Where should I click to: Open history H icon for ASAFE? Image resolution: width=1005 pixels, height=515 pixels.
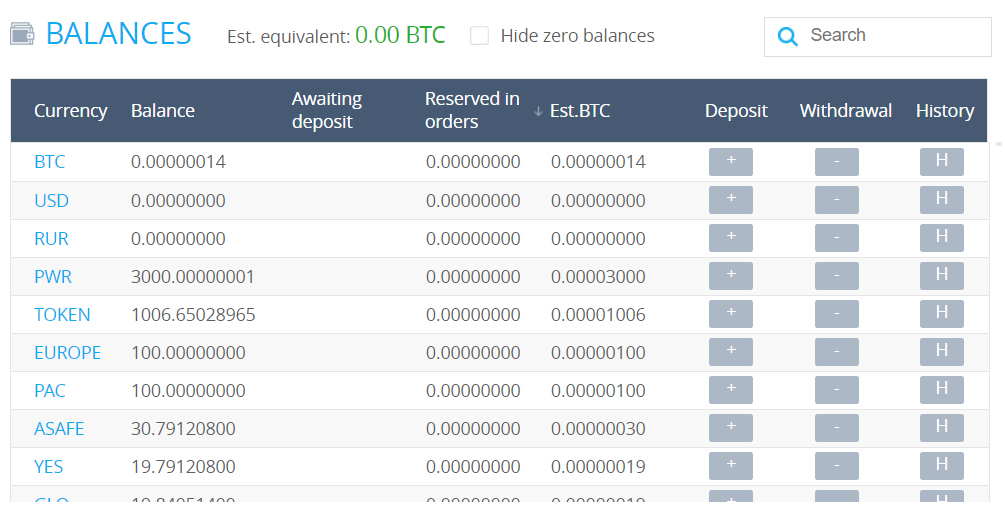point(941,428)
